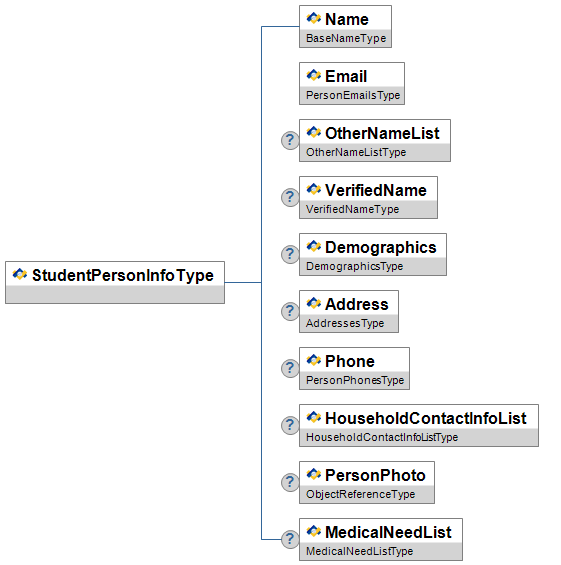
Task: Select the HouseholdContactInfoList element node
Action: [419, 426]
